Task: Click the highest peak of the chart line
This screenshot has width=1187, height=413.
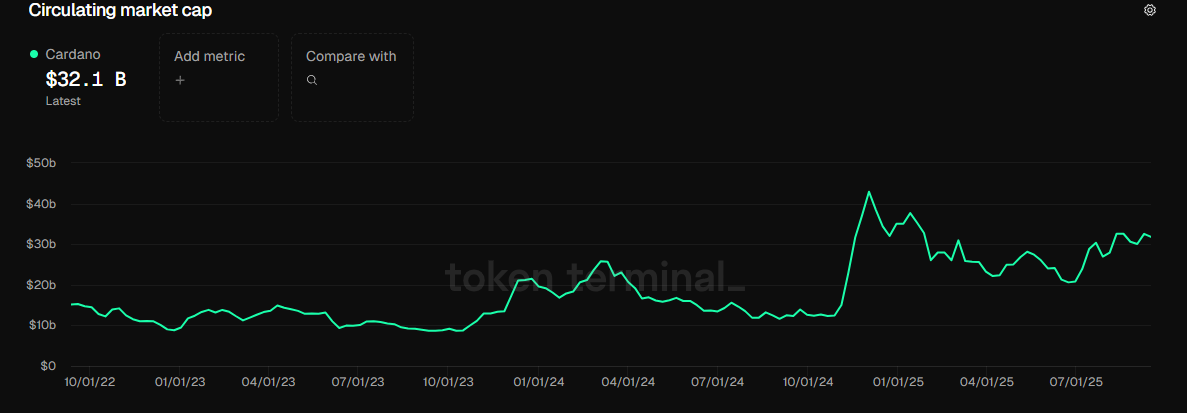Action: tap(868, 192)
